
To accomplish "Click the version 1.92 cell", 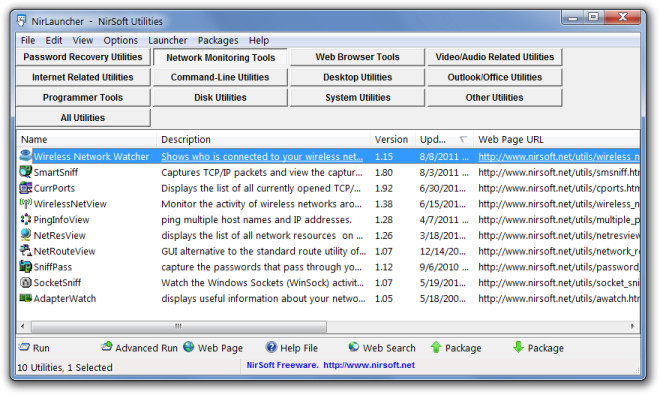I will [x=384, y=188].
